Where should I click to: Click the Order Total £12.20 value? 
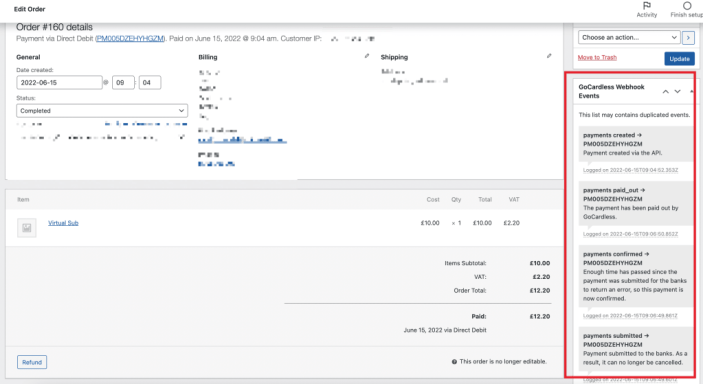point(540,291)
